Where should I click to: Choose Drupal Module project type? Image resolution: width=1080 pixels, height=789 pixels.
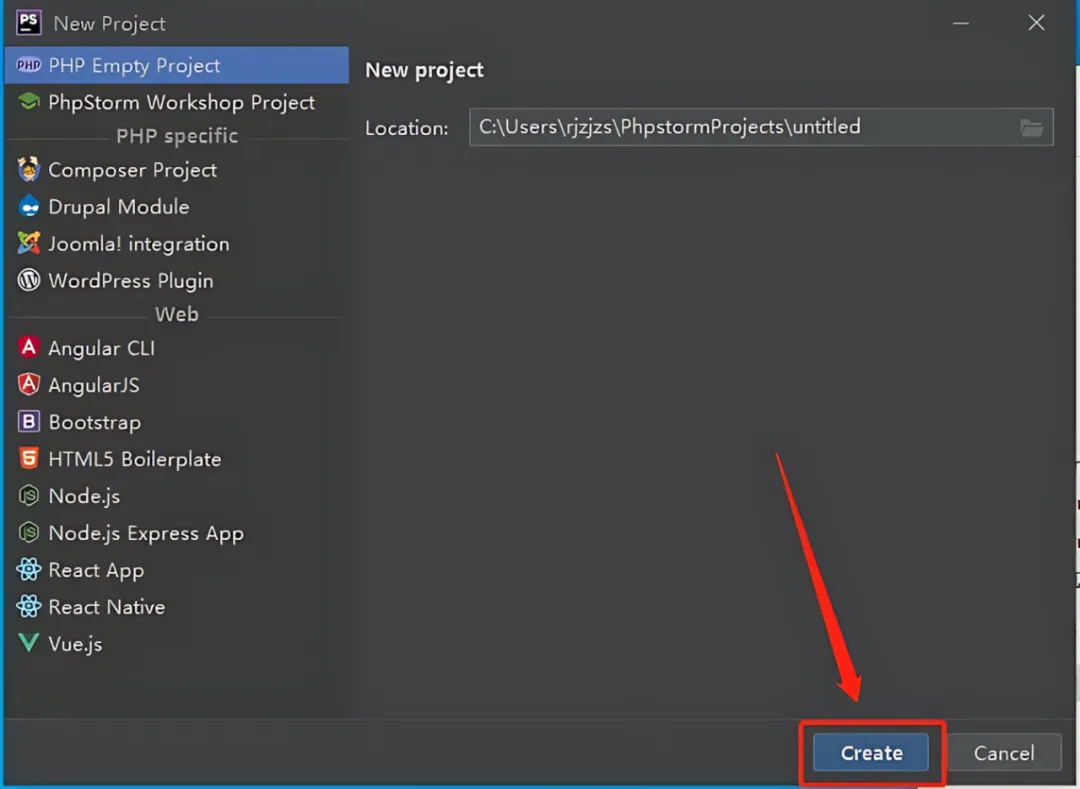(x=177, y=207)
